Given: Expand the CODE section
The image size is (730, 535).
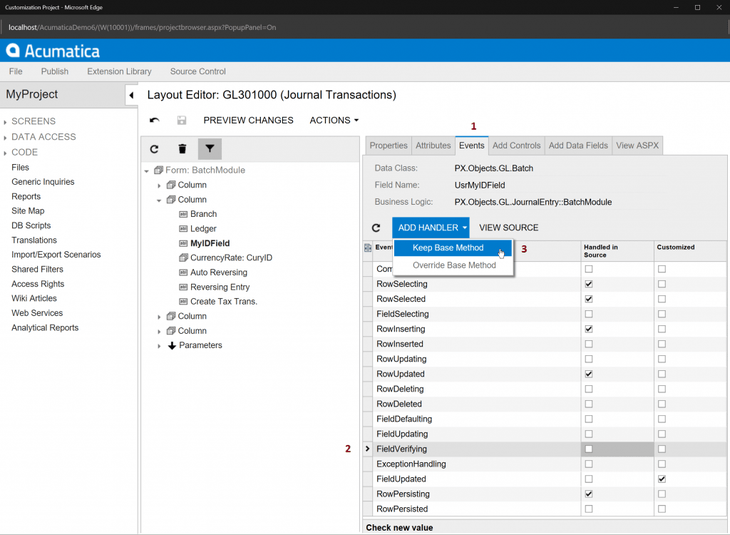Looking at the screenshot, I should [5, 153].
